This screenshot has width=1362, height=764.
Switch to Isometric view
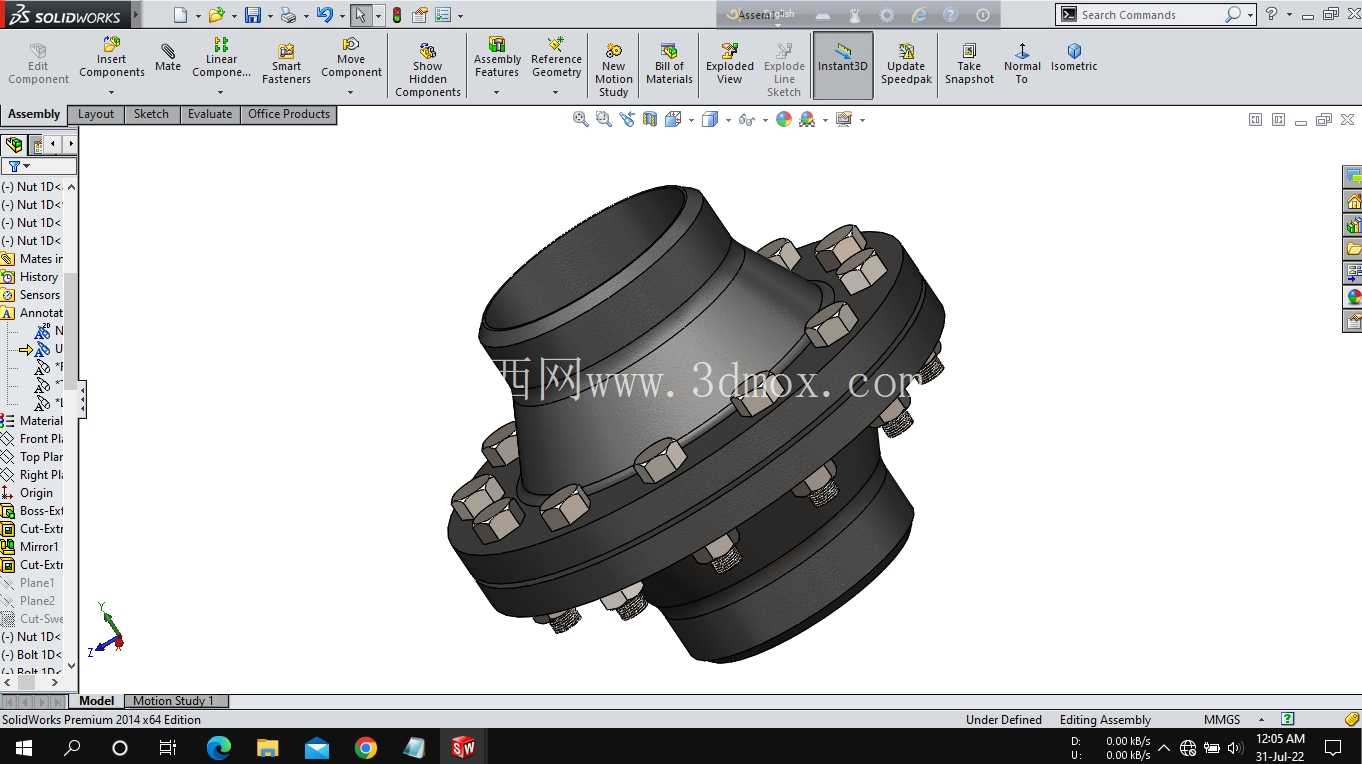1074,58
